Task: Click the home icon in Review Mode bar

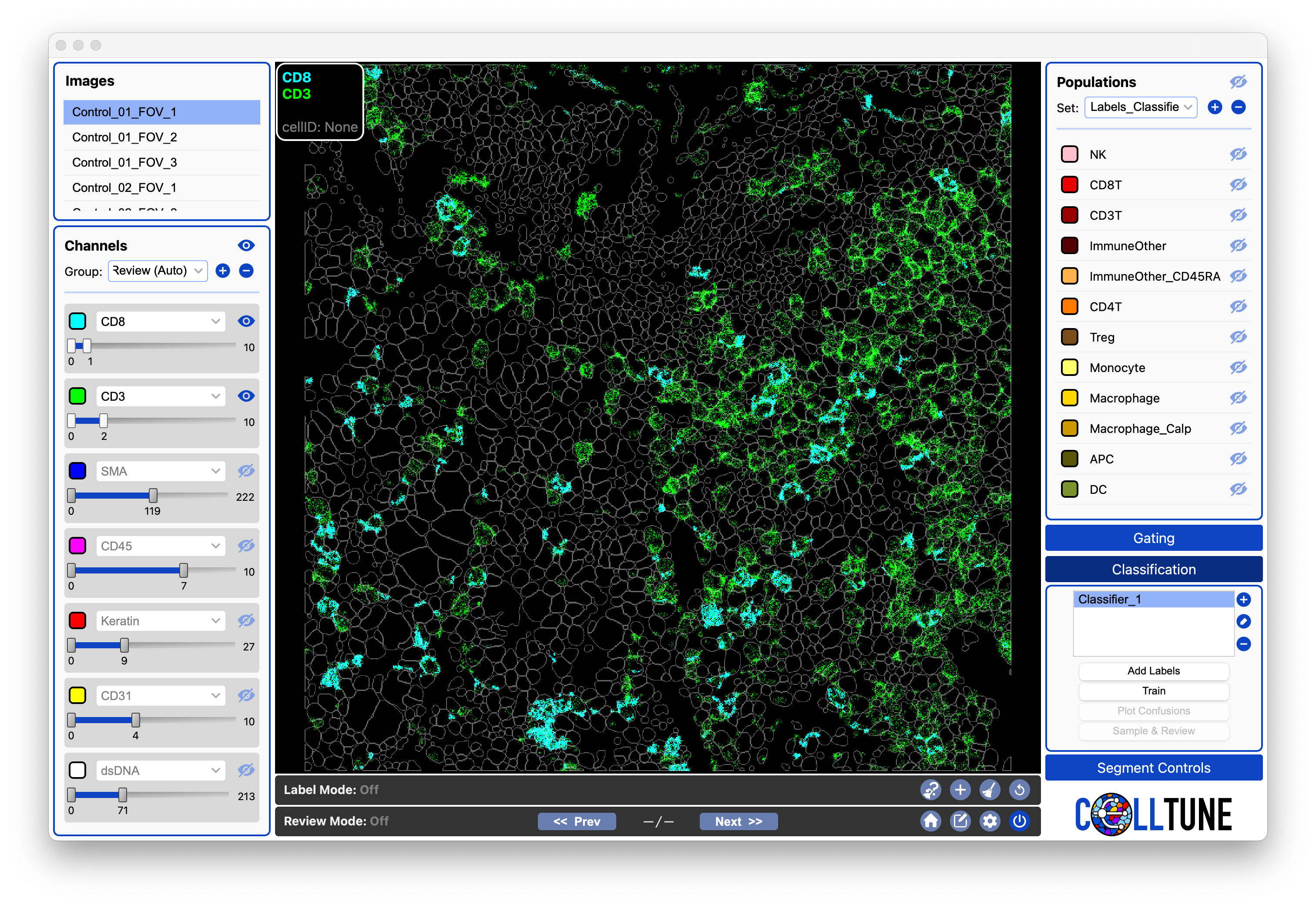Action: [x=930, y=821]
